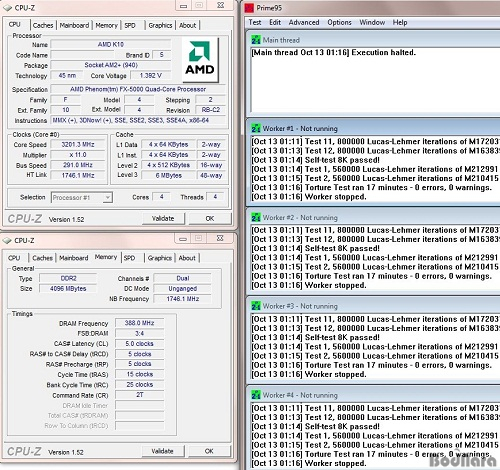Image resolution: width=500 pixels, height=470 pixels.
Task: Click the Main thread window icon
Action: [256, 40]
